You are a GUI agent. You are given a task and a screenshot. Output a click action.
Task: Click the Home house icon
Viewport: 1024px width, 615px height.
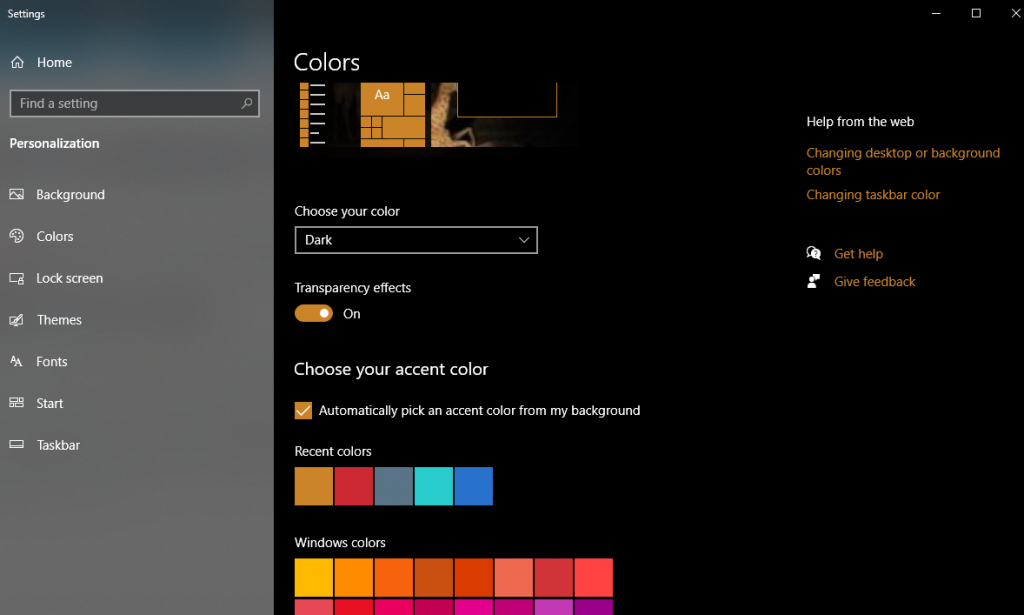pyautogui.click(x=18, y=62)
